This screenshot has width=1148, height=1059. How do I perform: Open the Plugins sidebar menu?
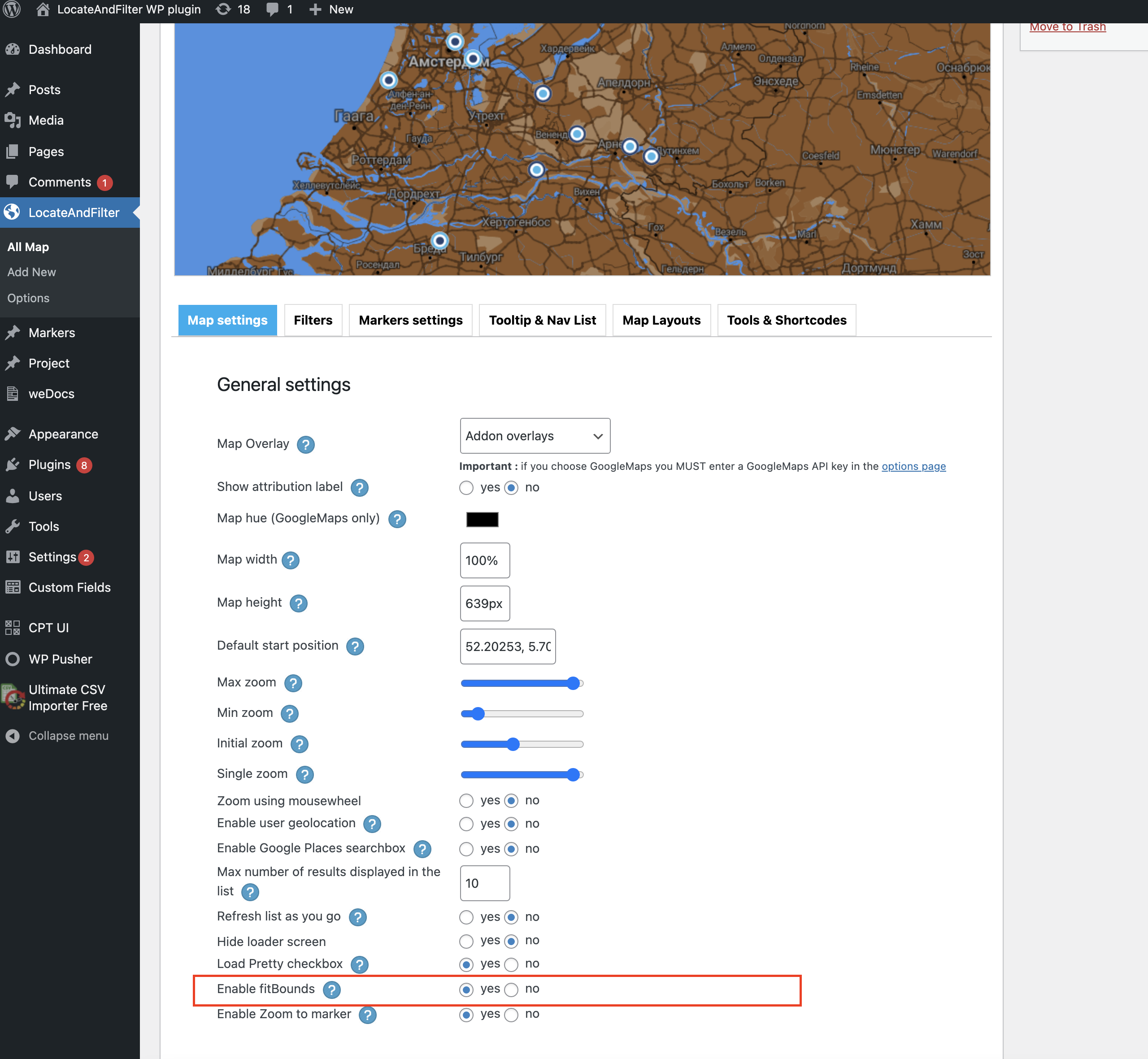tap(49, 465)
